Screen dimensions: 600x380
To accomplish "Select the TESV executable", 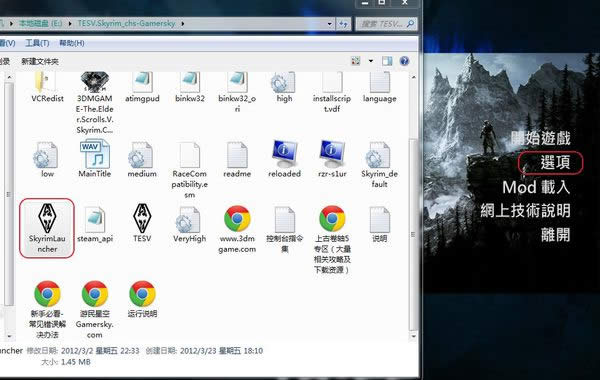I will pos(142,223).
